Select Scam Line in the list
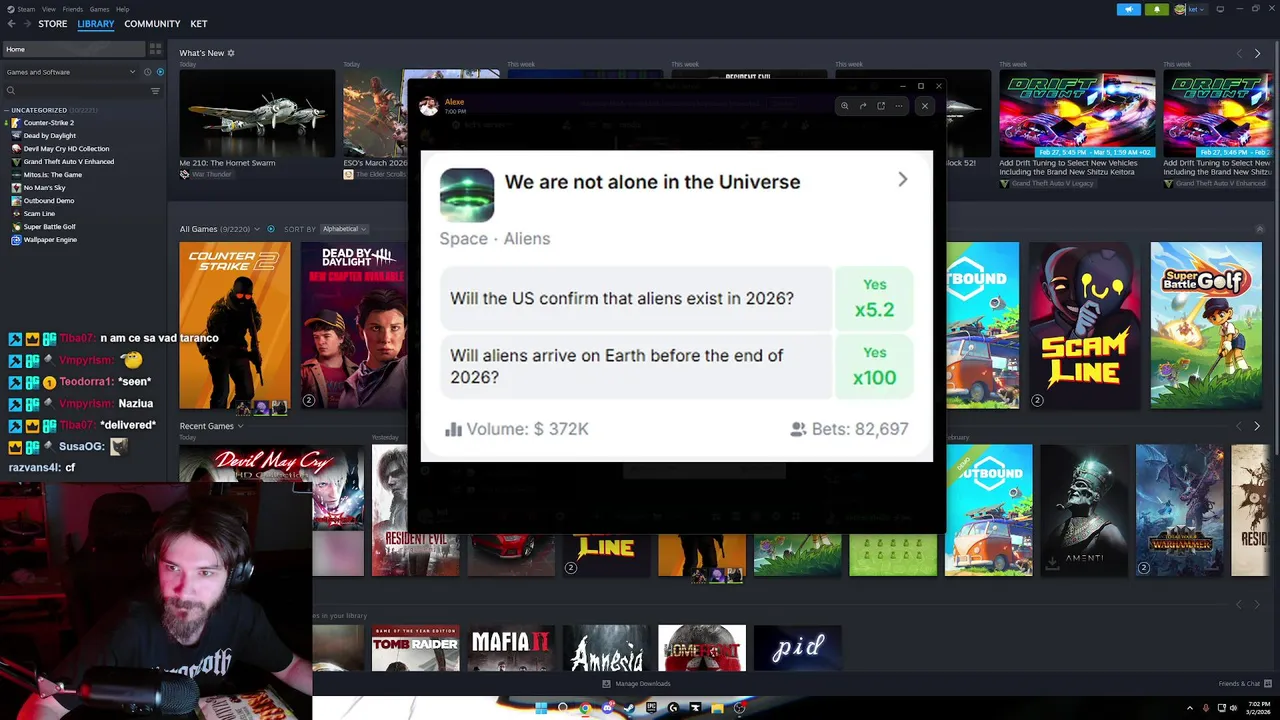 (39, 214)
